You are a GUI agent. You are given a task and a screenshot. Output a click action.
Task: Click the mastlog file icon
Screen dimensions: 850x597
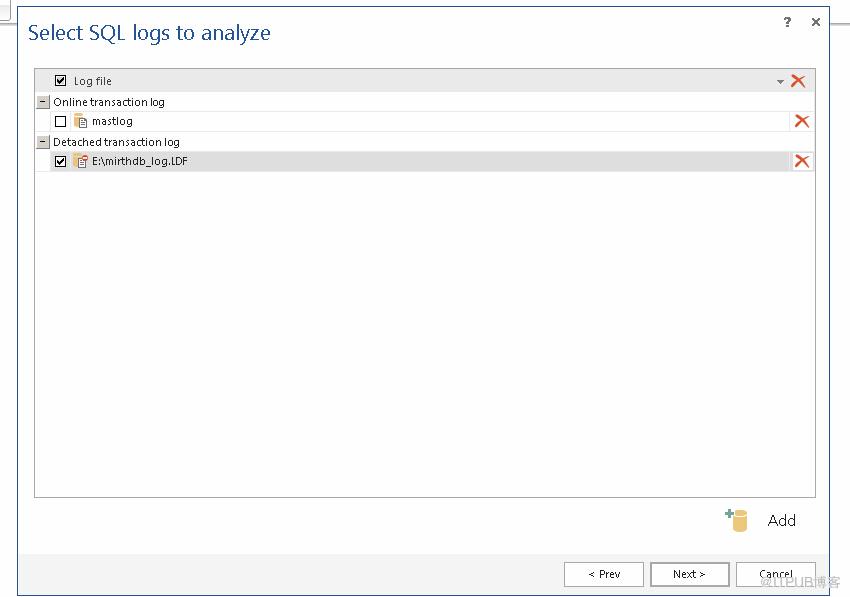[80, 121]
